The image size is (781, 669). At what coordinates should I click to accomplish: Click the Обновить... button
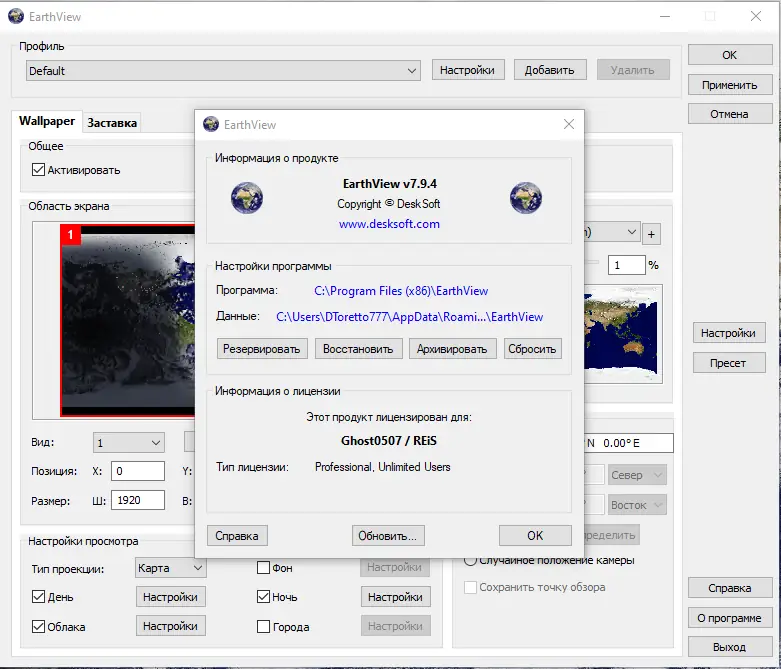388,535
